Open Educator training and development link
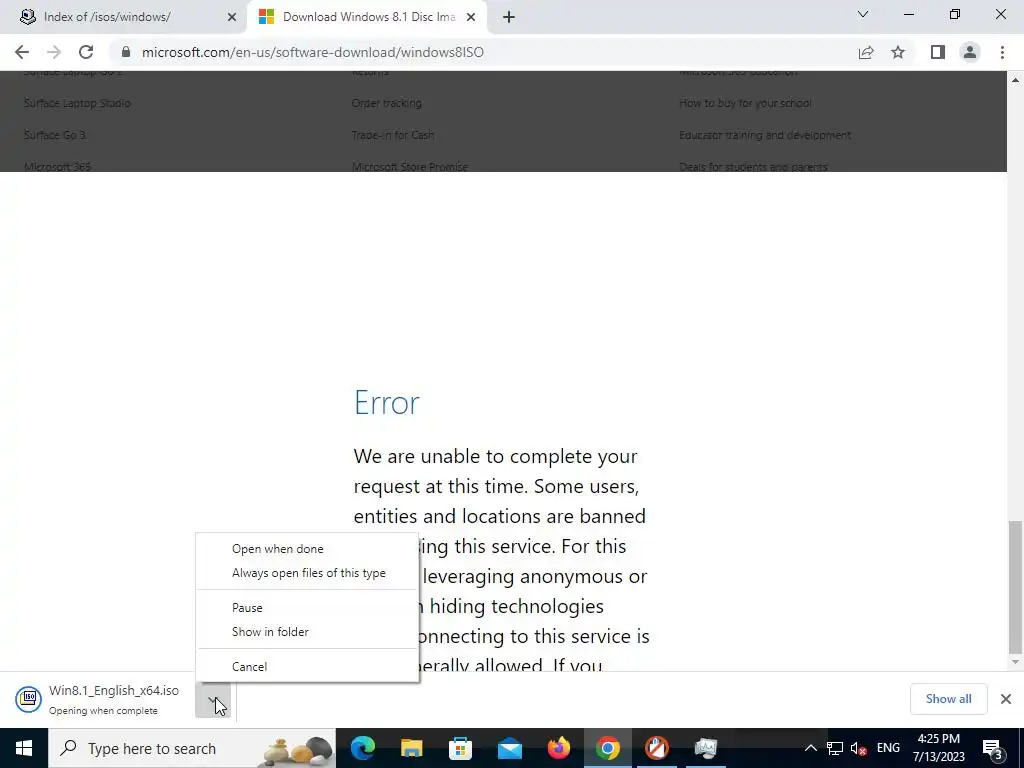Screen dimensions: 1024x768 click(x=765, y=135)
